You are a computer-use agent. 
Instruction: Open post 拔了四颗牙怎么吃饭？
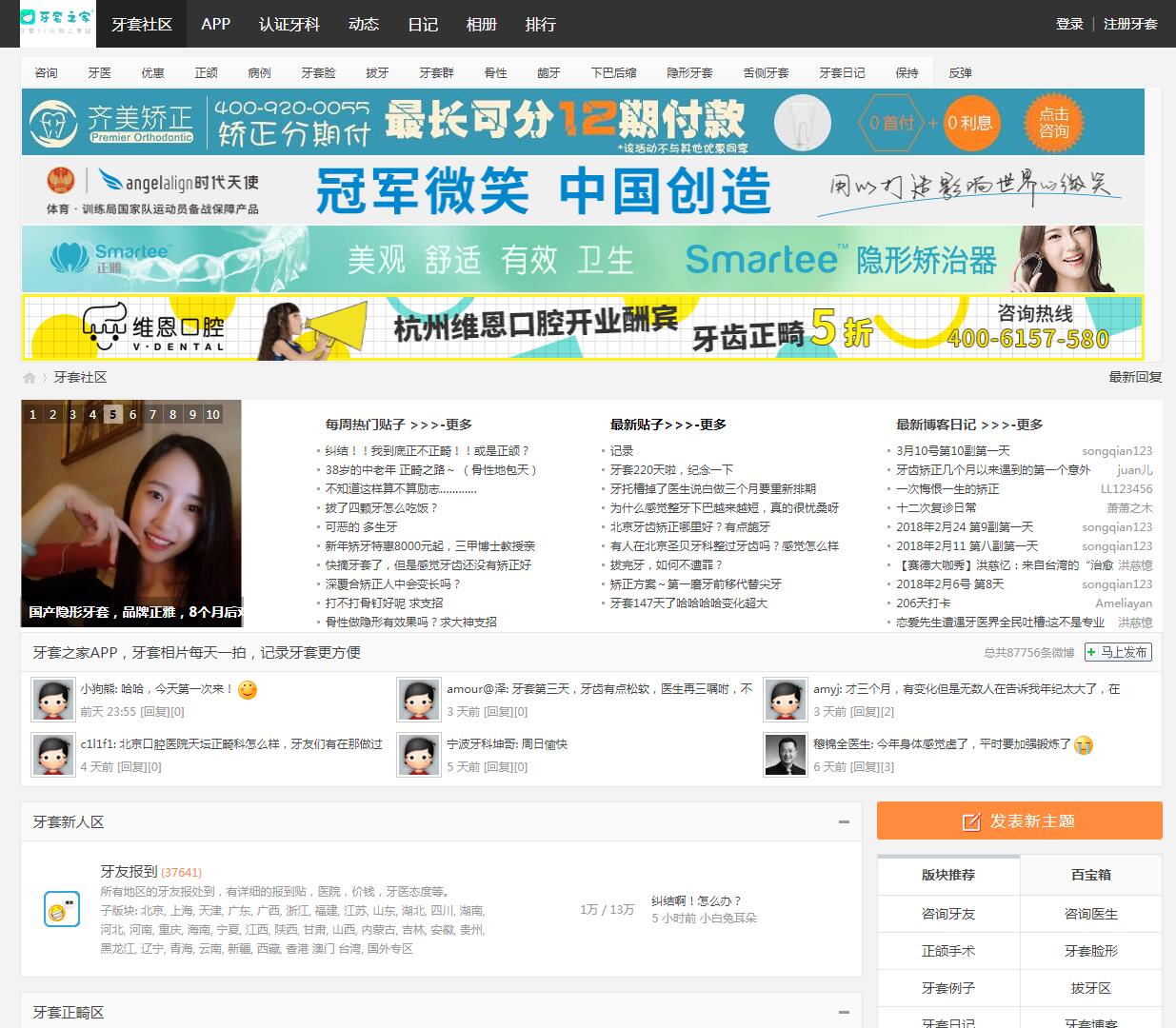[382, 508]
